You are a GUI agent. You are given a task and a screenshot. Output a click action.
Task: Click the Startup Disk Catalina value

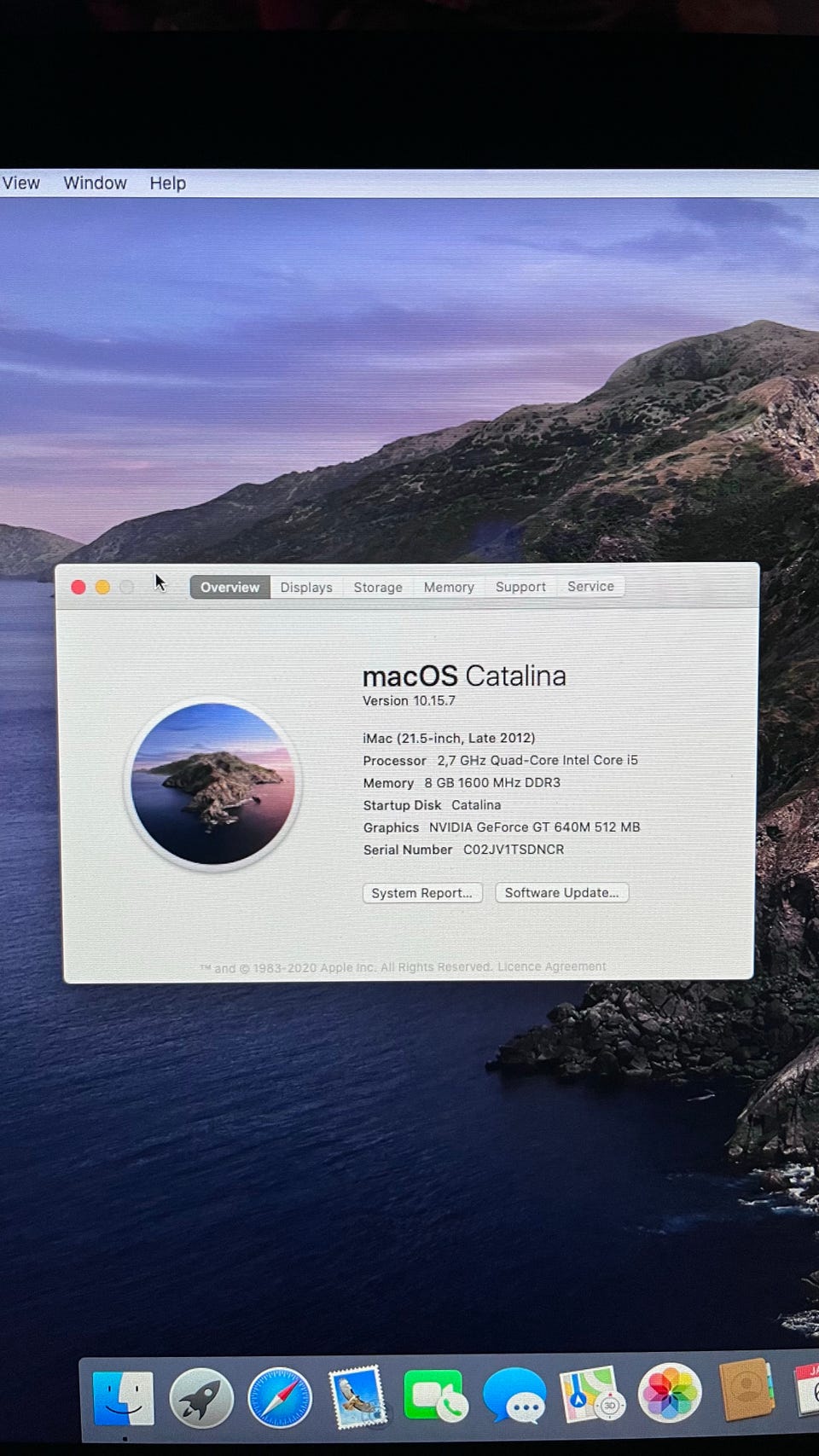[x=476, y=805]
